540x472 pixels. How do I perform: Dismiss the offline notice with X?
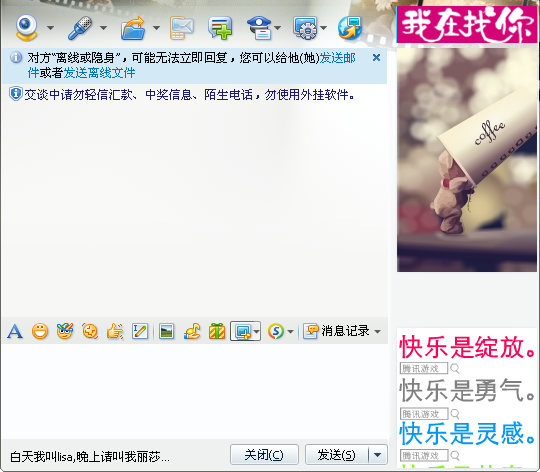tap(376, 57)
